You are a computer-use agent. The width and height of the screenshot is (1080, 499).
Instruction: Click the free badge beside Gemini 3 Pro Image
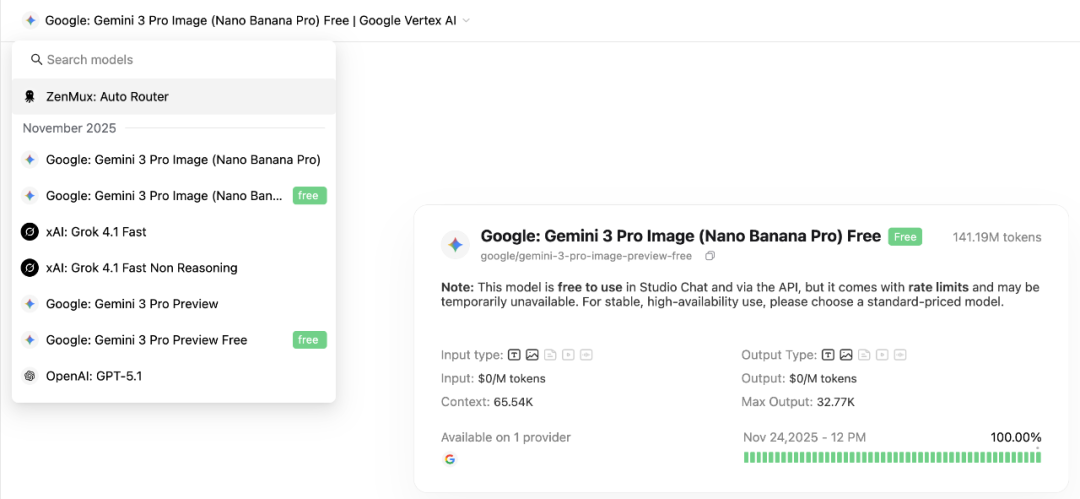pyautogui.click(x=309, y=196)
